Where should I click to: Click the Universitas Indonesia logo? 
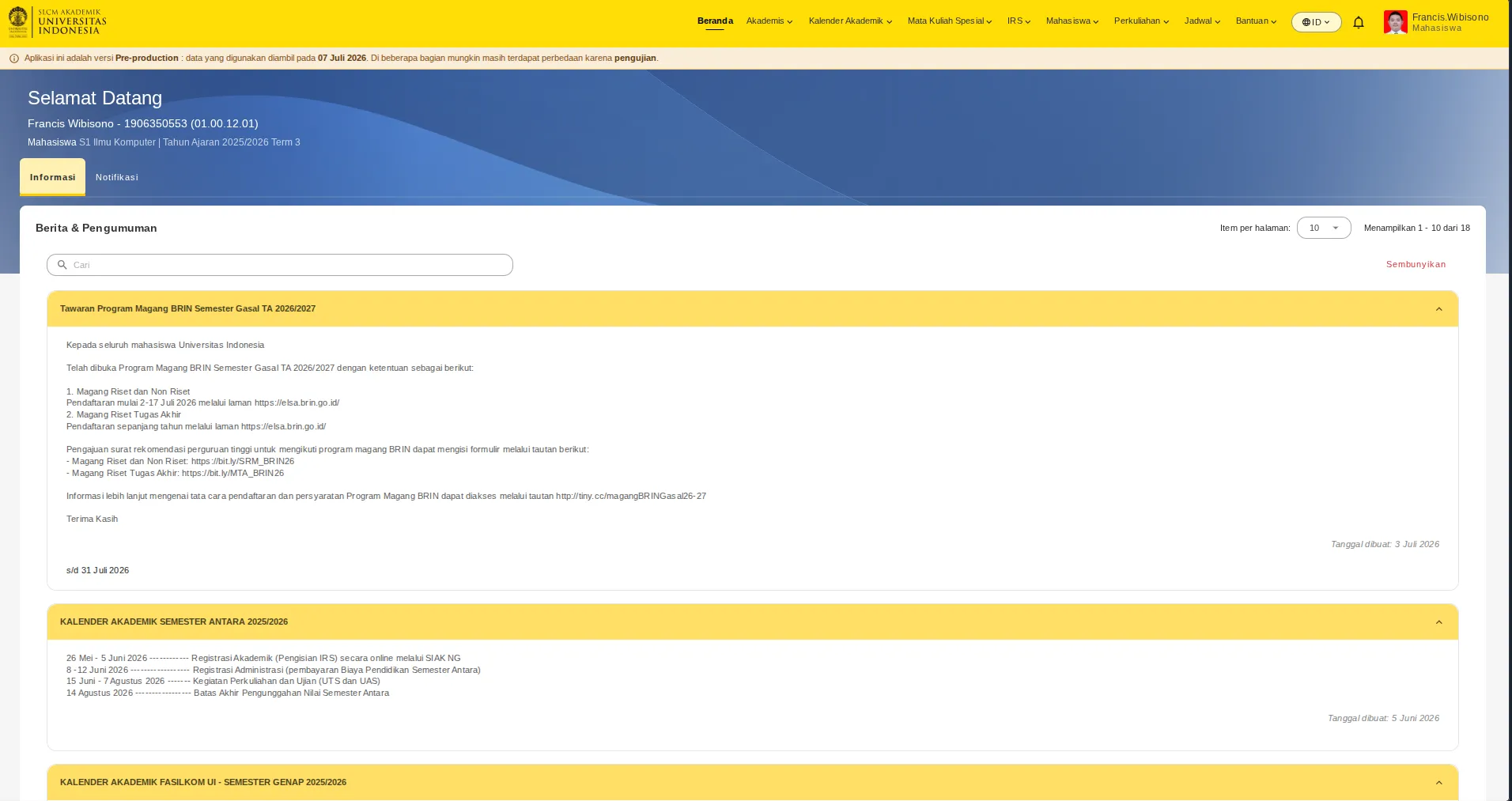(x=57, y=22)
